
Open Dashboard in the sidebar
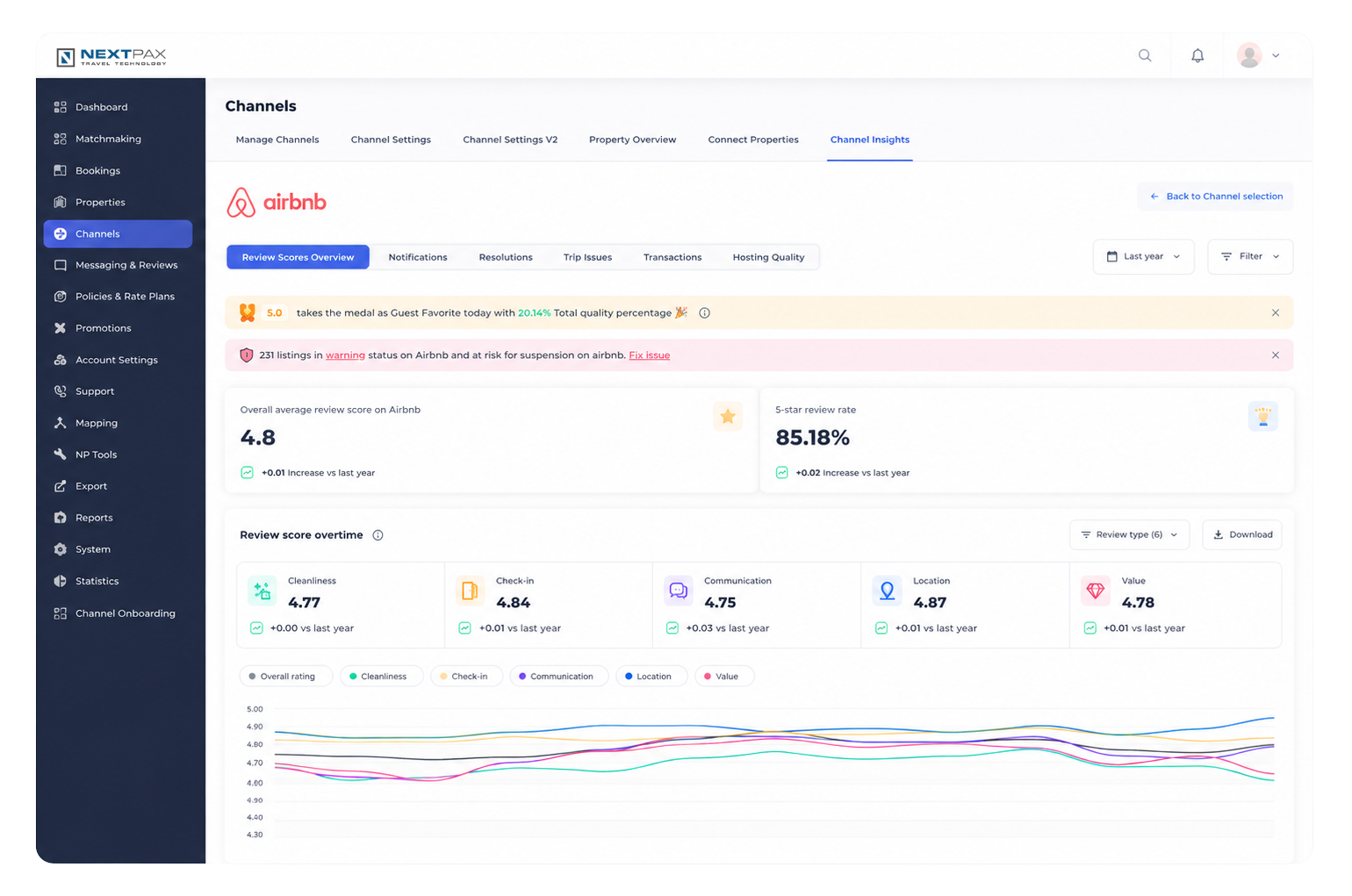tap(118, 107)
